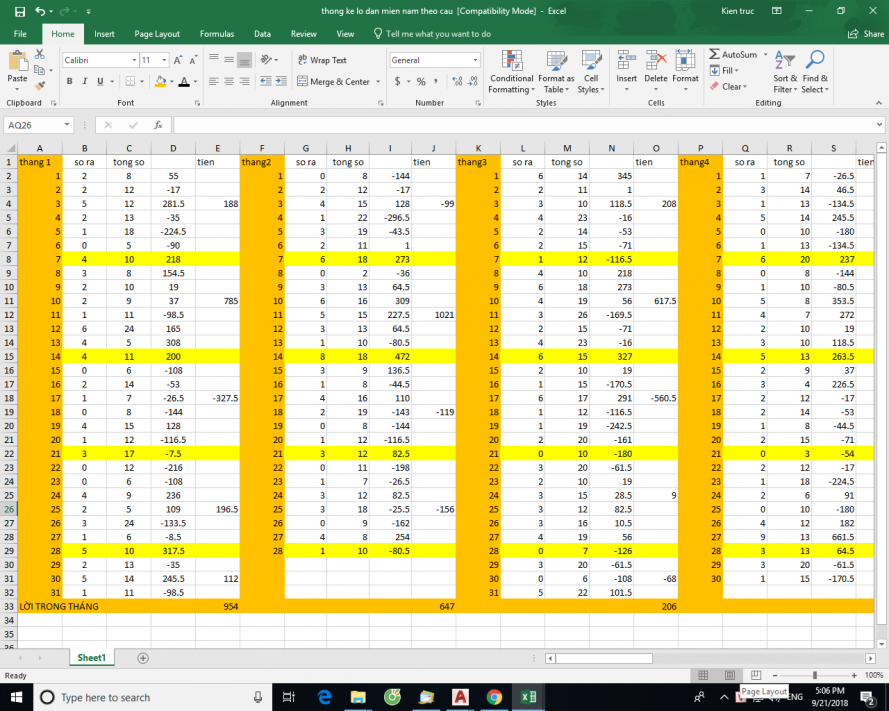Viewport: 889px width, 711px height.
Task: Open the Name Box dropdown arrow
Action: 67,125
